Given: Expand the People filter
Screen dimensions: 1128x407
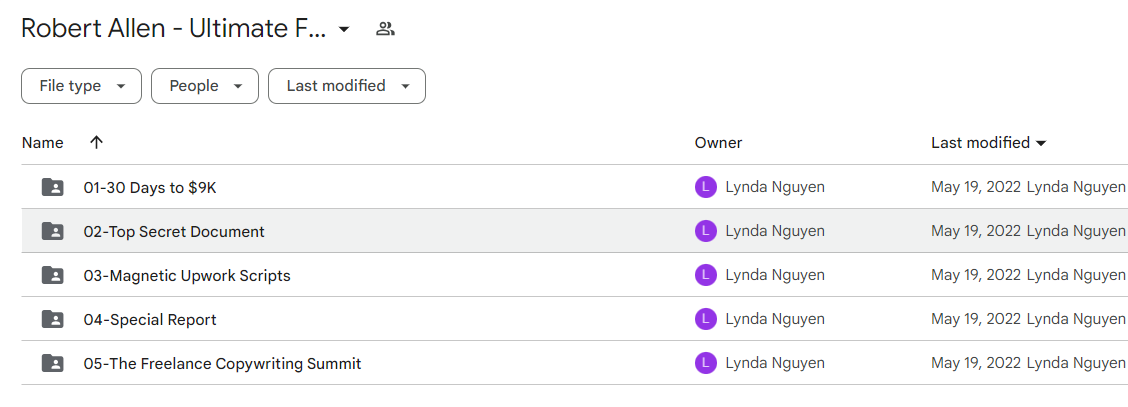Looking at the screenshot, I should click(x=205, y=86).
